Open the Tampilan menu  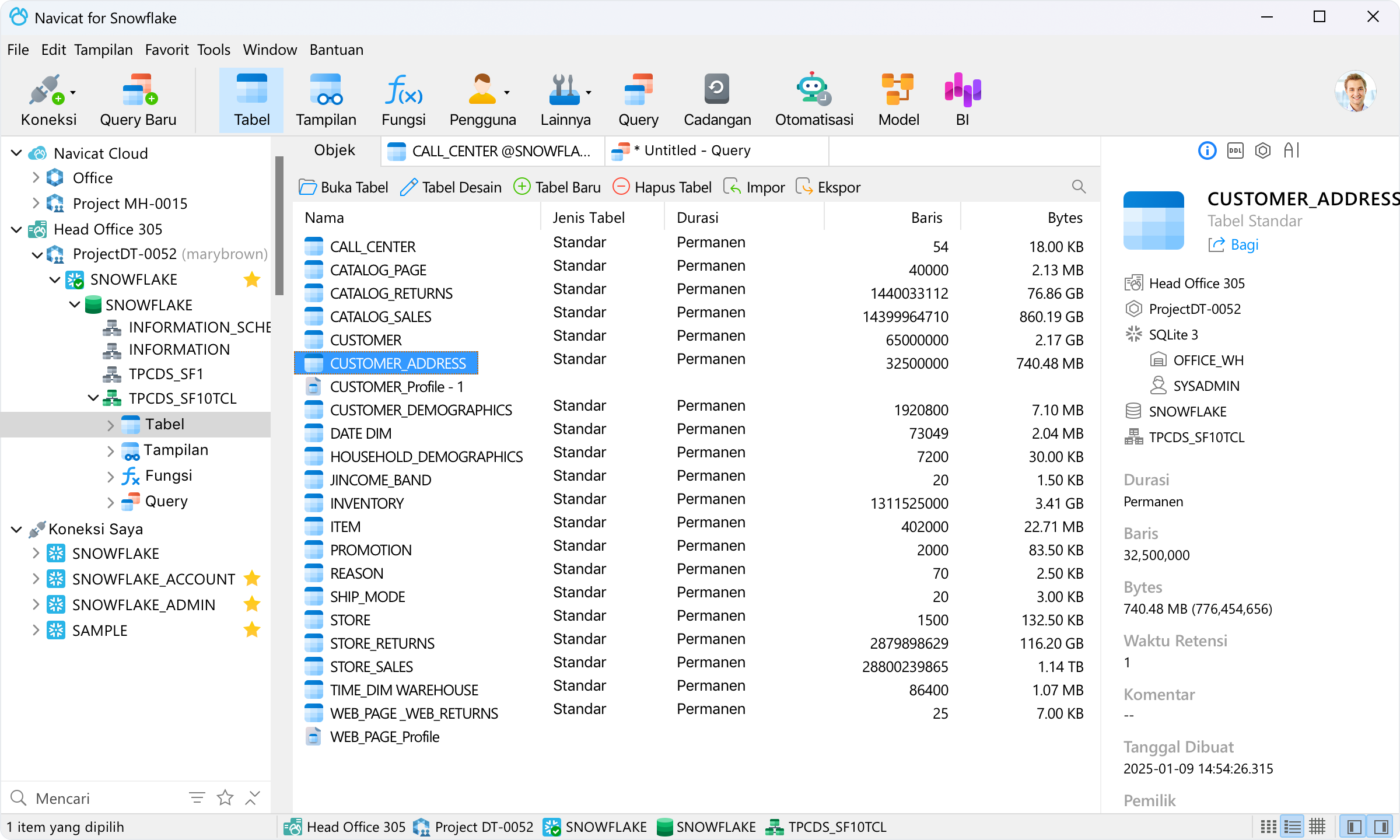pyautogui.click(x=103, y=50)
